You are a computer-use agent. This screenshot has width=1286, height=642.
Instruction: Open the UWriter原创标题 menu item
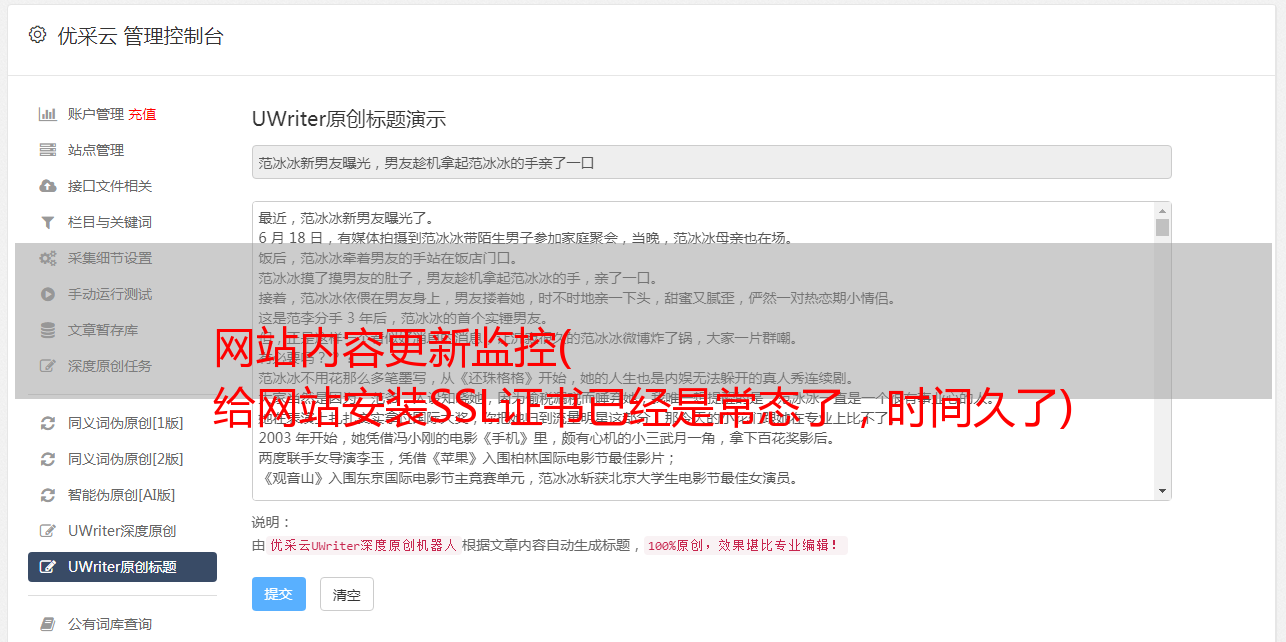(122, 567)
